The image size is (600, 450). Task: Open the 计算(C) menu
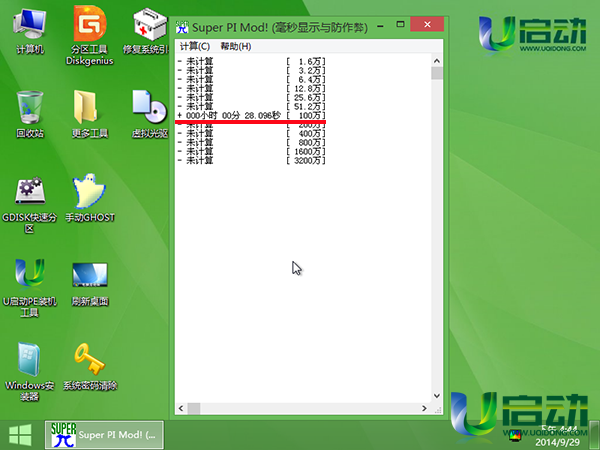pyautogui.click(x=195, y=46)
